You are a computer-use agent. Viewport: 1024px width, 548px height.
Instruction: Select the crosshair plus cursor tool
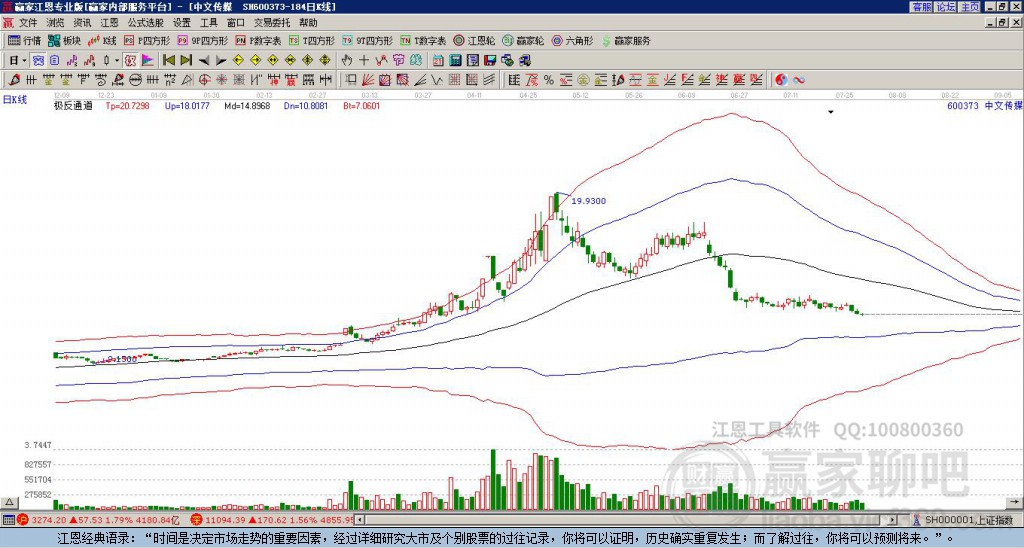(x=364, y=60)
